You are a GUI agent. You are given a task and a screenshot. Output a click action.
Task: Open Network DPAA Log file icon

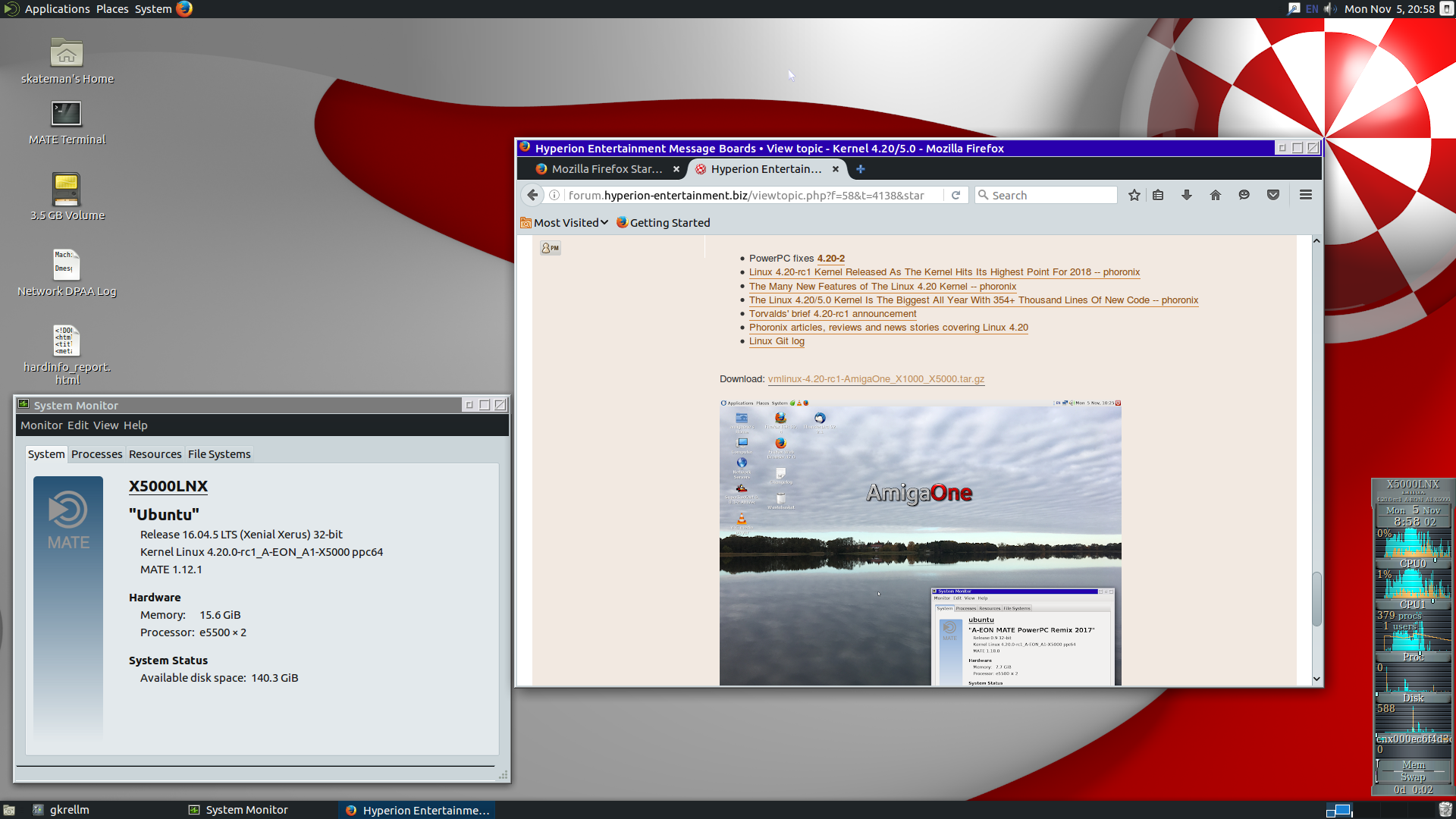pyautogui.click(x=67, y=265)
